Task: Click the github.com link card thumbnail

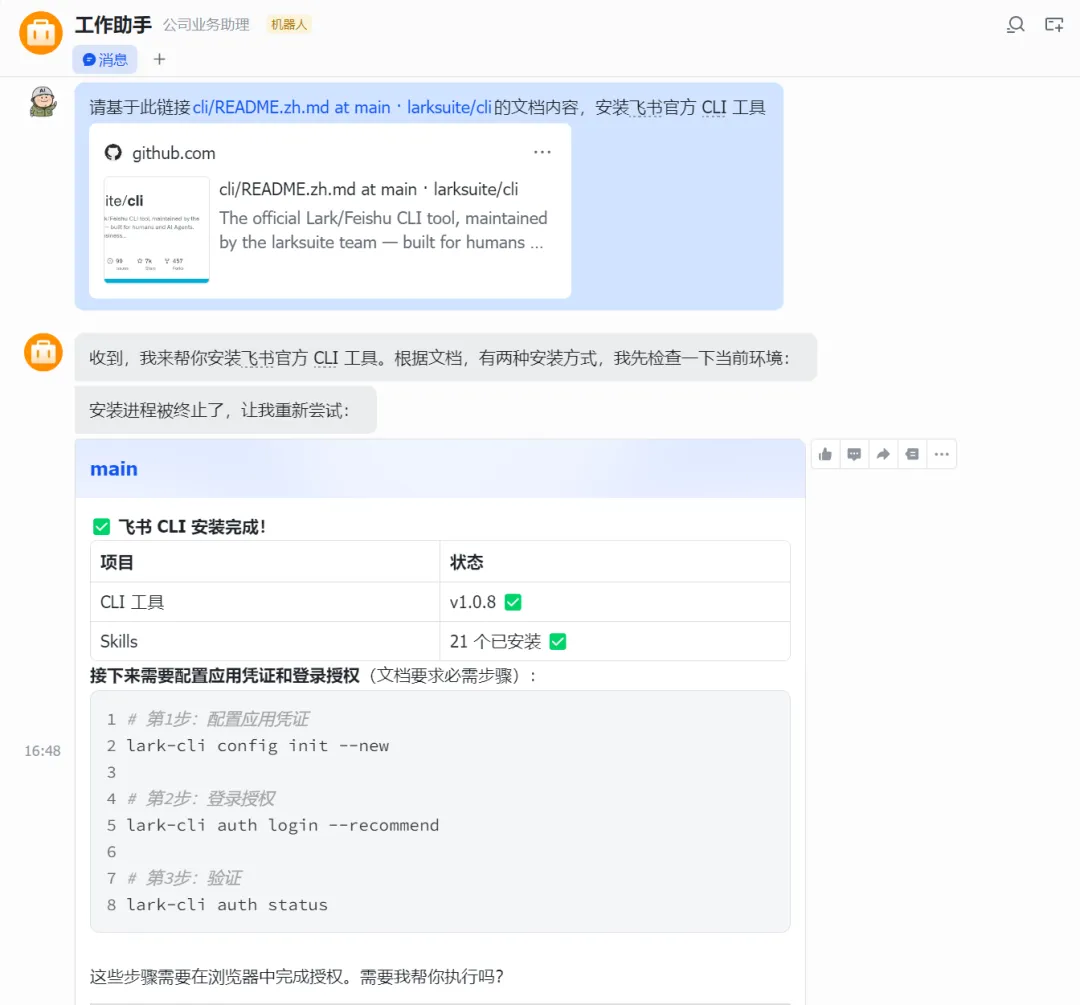Action: tap(156, 229)
